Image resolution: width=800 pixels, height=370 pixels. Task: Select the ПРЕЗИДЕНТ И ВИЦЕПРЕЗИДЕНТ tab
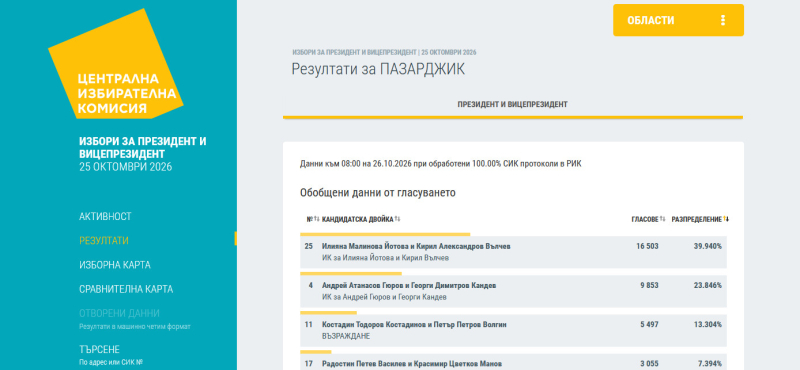pos(512,105)
